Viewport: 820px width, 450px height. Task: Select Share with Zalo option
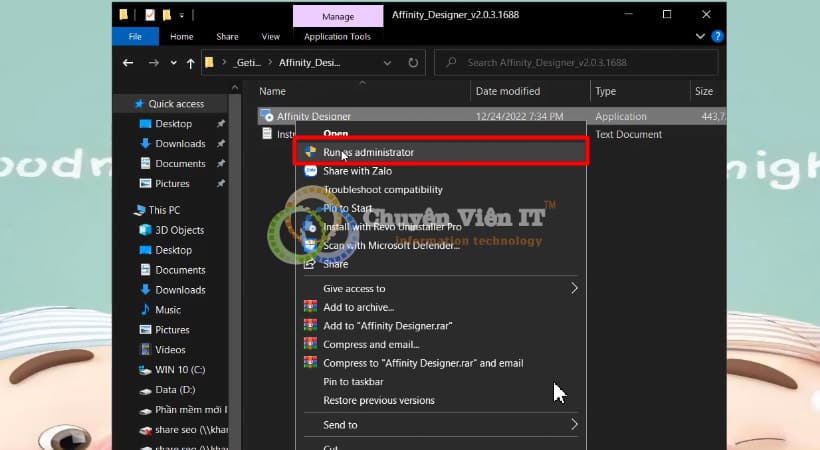(x=357, y=171)
